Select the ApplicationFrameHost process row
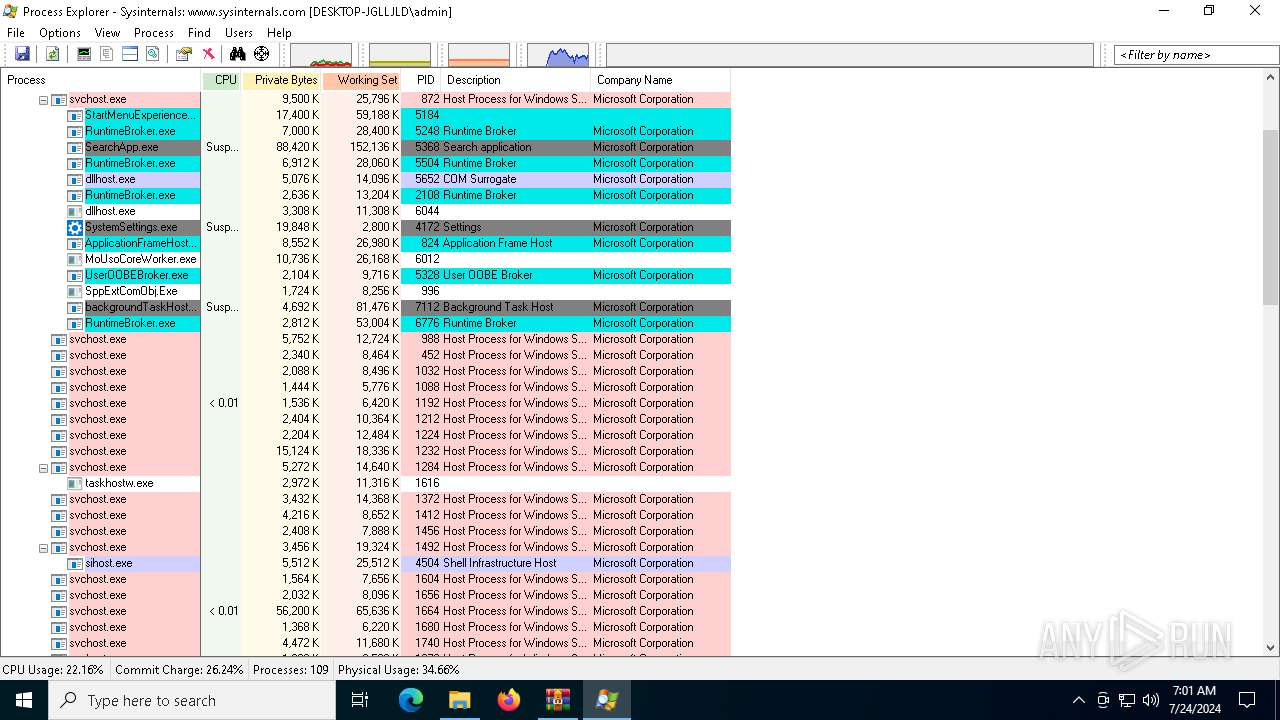This screenshot has height=720, width=1280. (366, 243)
